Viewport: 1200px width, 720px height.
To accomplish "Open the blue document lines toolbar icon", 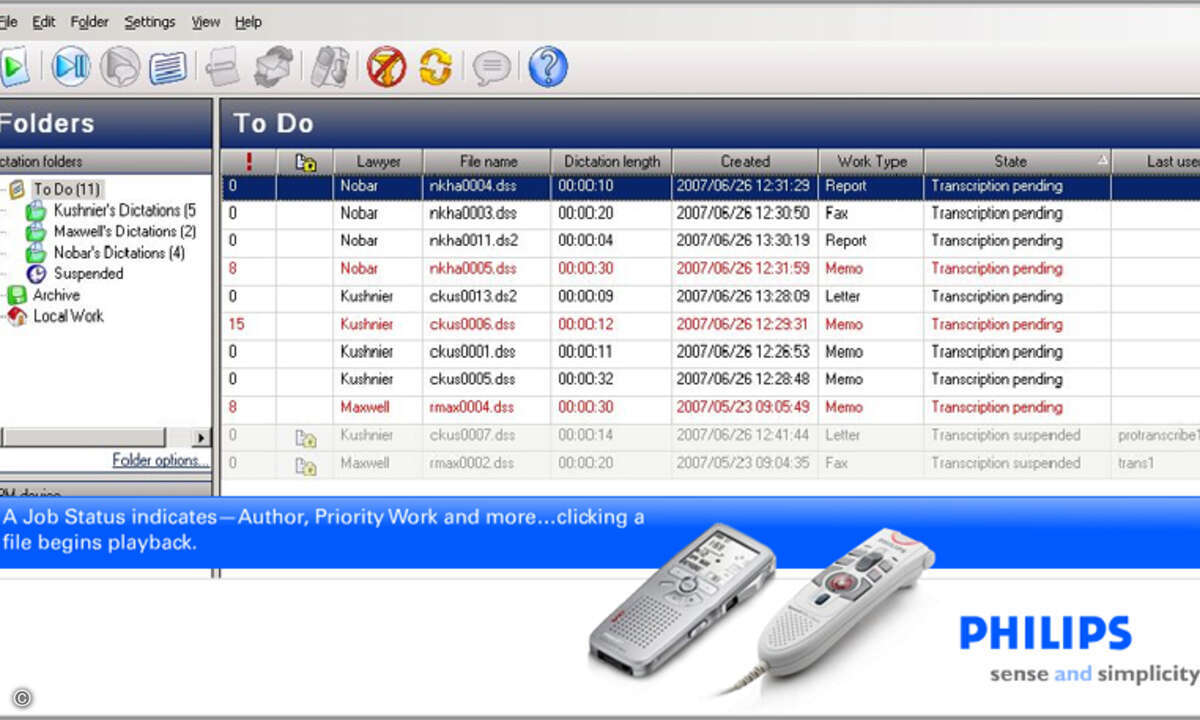I will pos(168,68).
